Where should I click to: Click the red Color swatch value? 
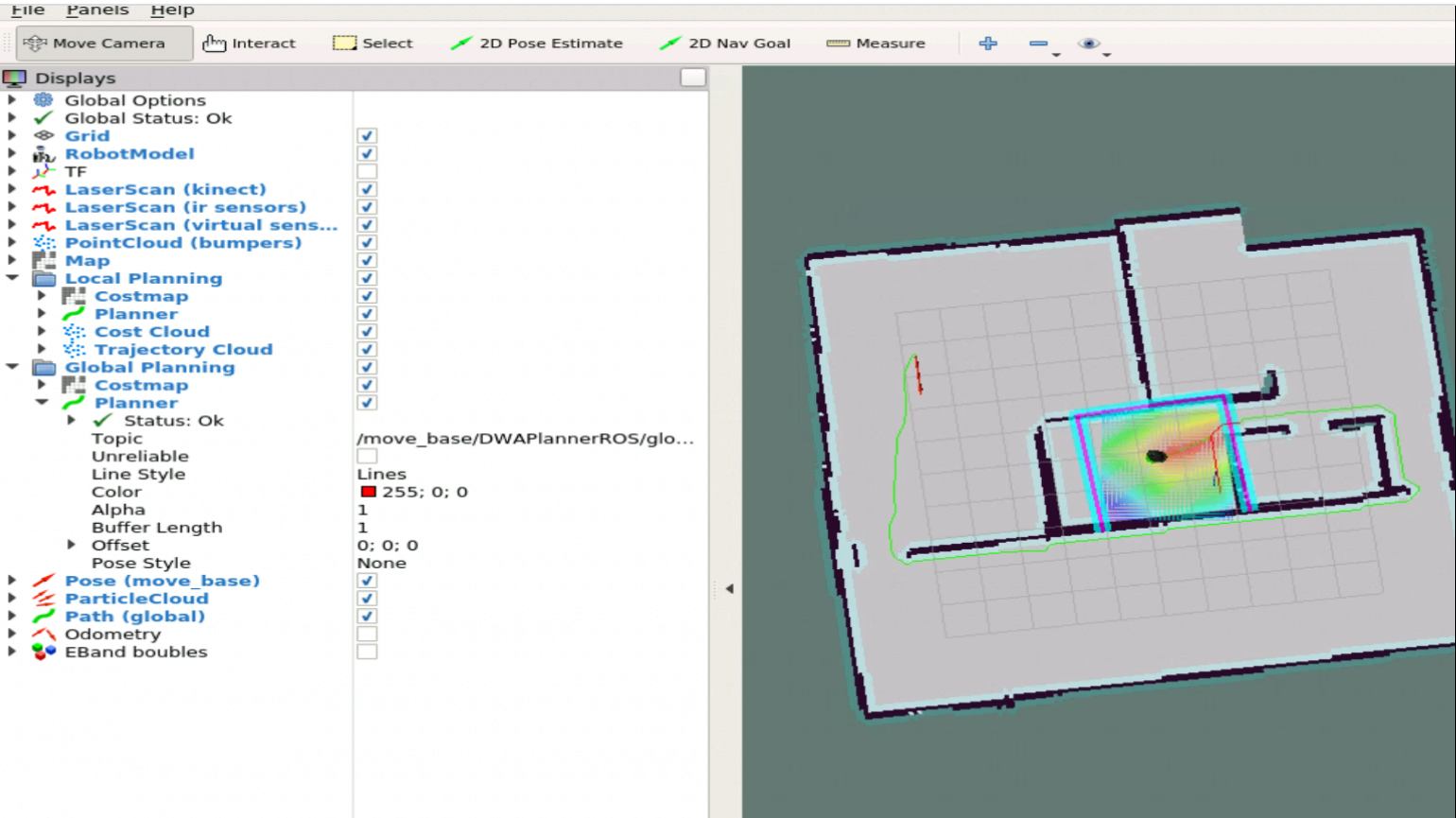(369, 492)
